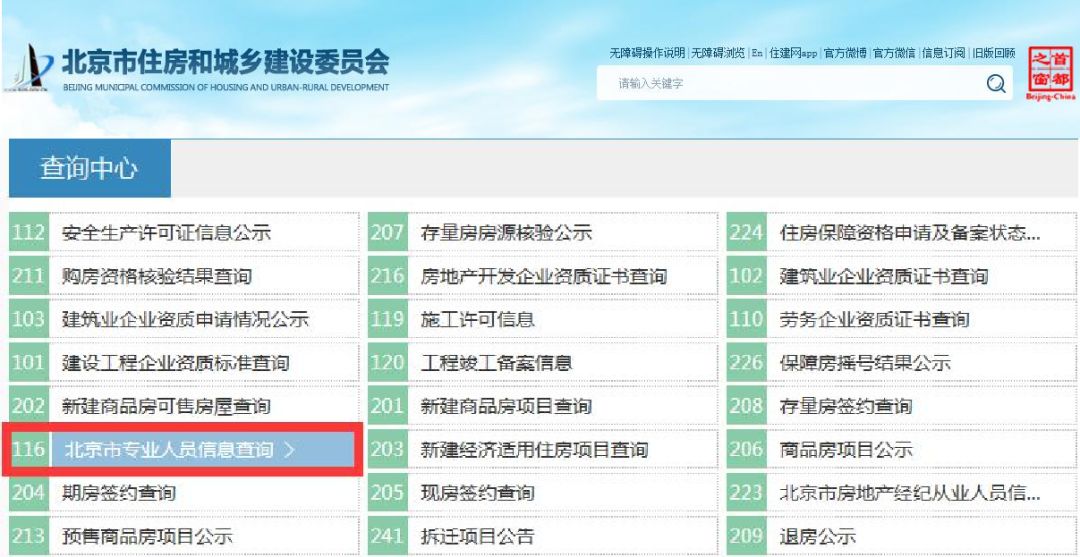The image size is (1080, 557).
Task: Switch to English via En link
Action: click(756, 53)
